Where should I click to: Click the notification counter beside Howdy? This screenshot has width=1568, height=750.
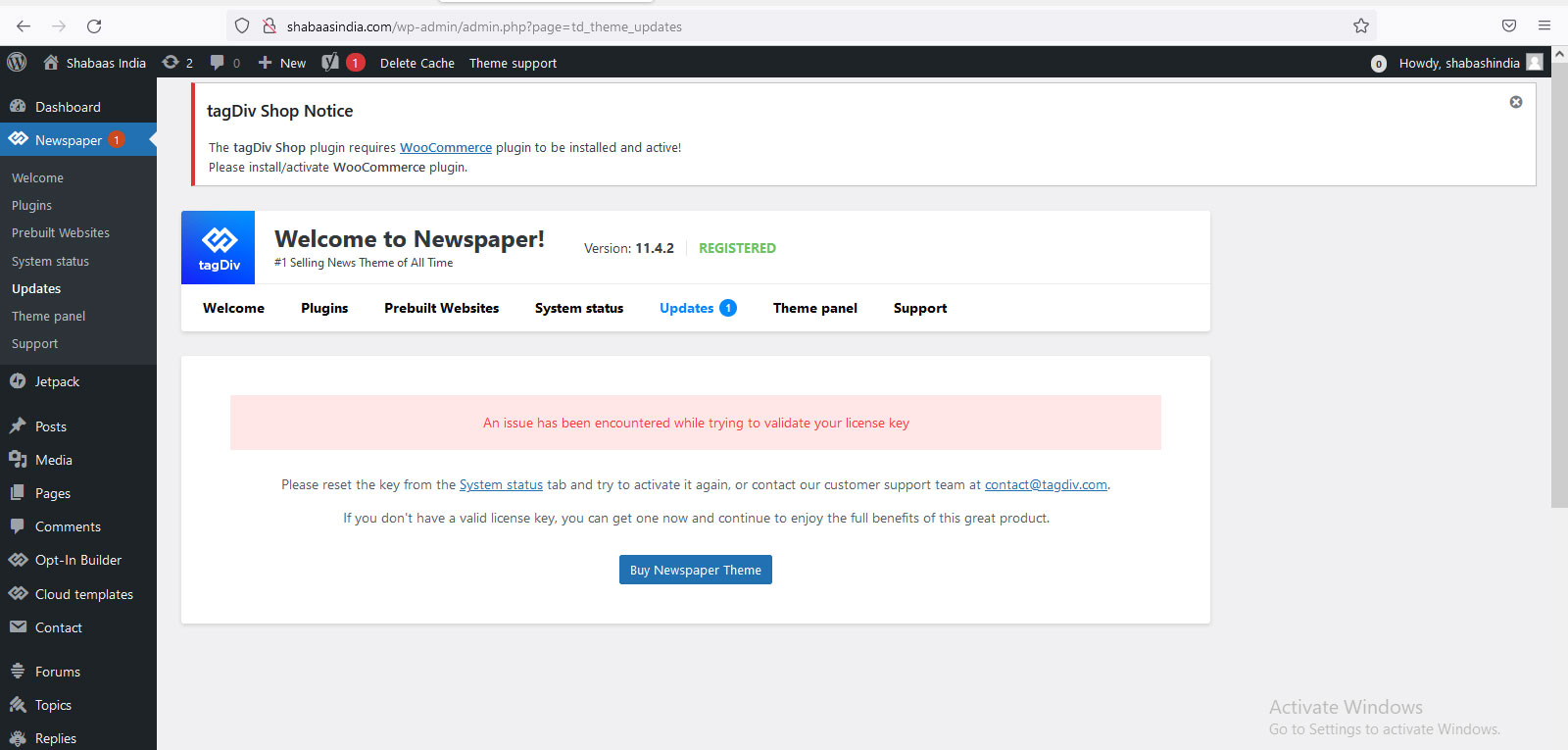click(1379, 64)
